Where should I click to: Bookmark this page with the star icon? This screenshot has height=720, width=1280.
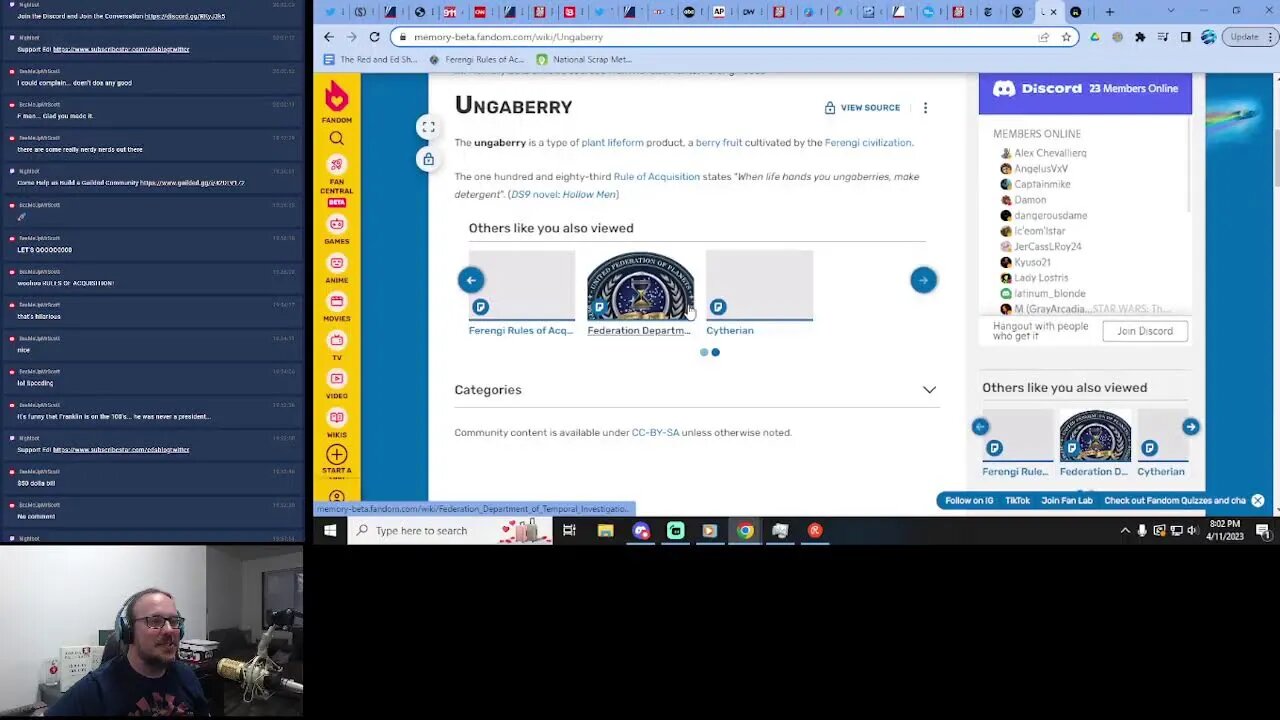1066,37
